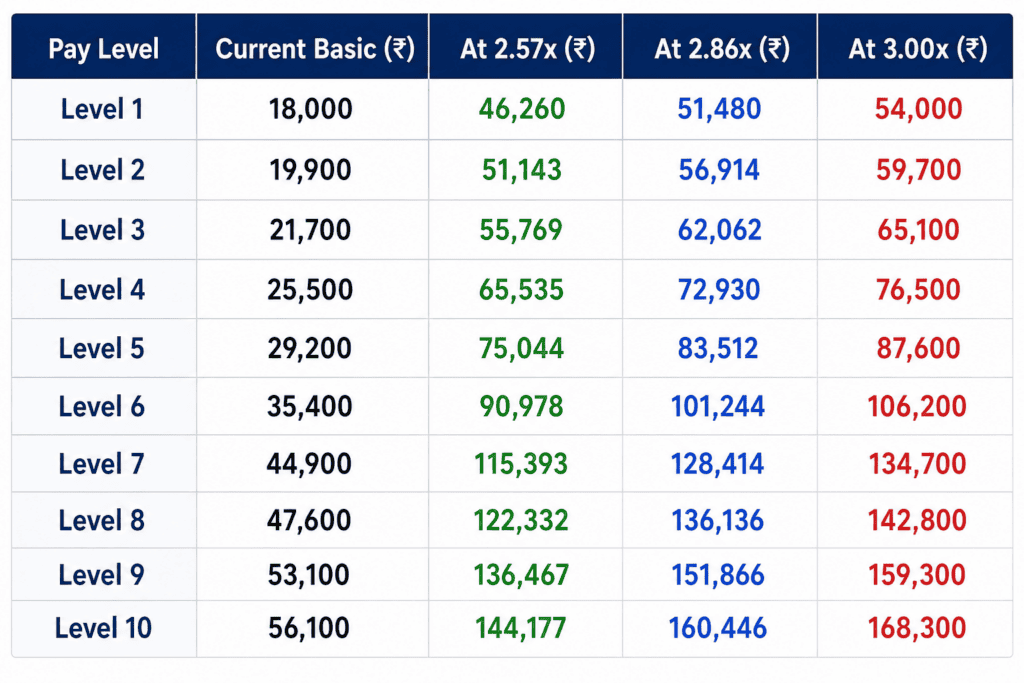Click the red value 106,200
Image resolution: width=1024 pixels, height=683 pixels.
tap(917, 407)
